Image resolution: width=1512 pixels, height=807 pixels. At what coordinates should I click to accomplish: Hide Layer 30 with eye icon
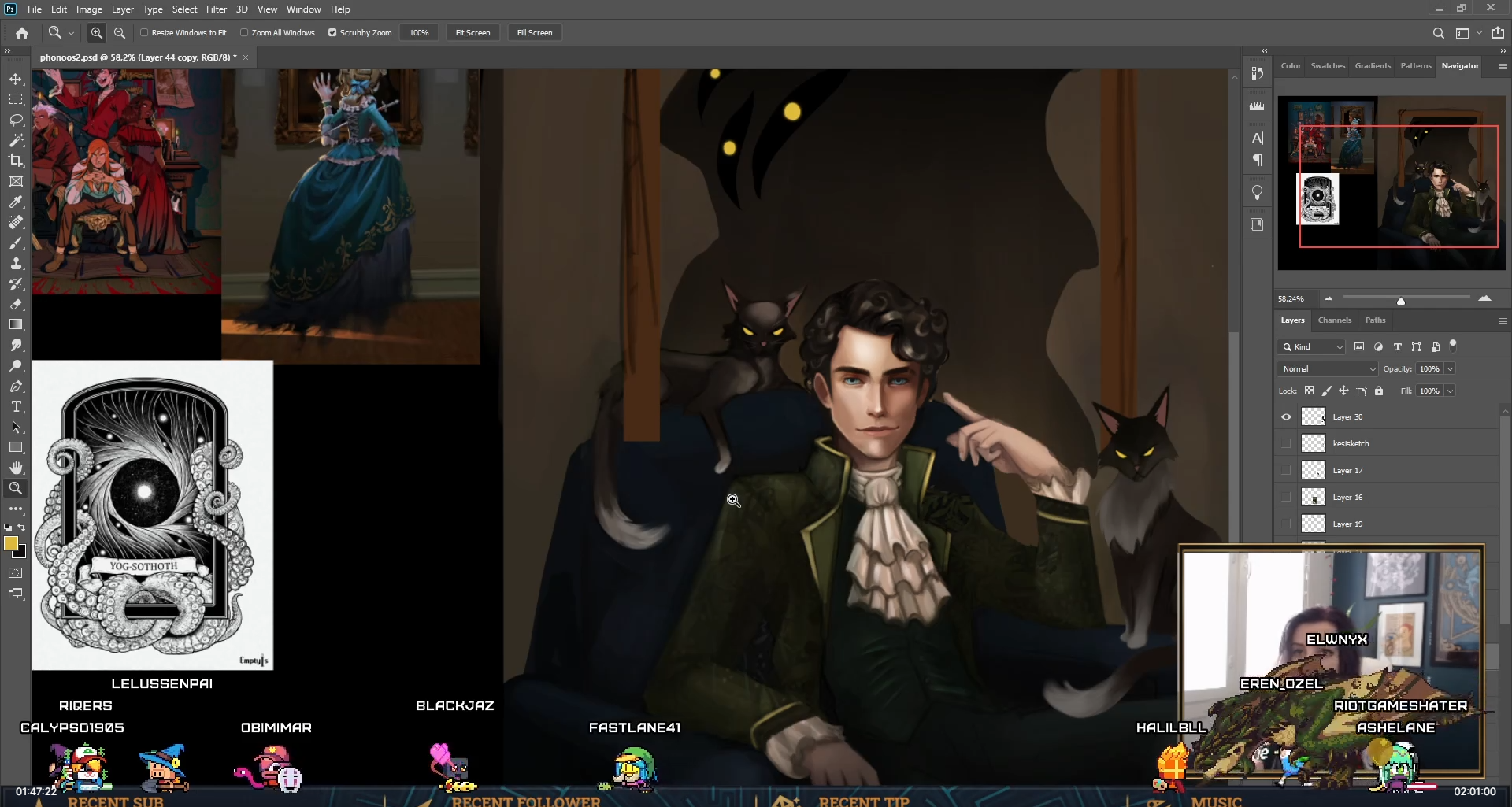1286,416
